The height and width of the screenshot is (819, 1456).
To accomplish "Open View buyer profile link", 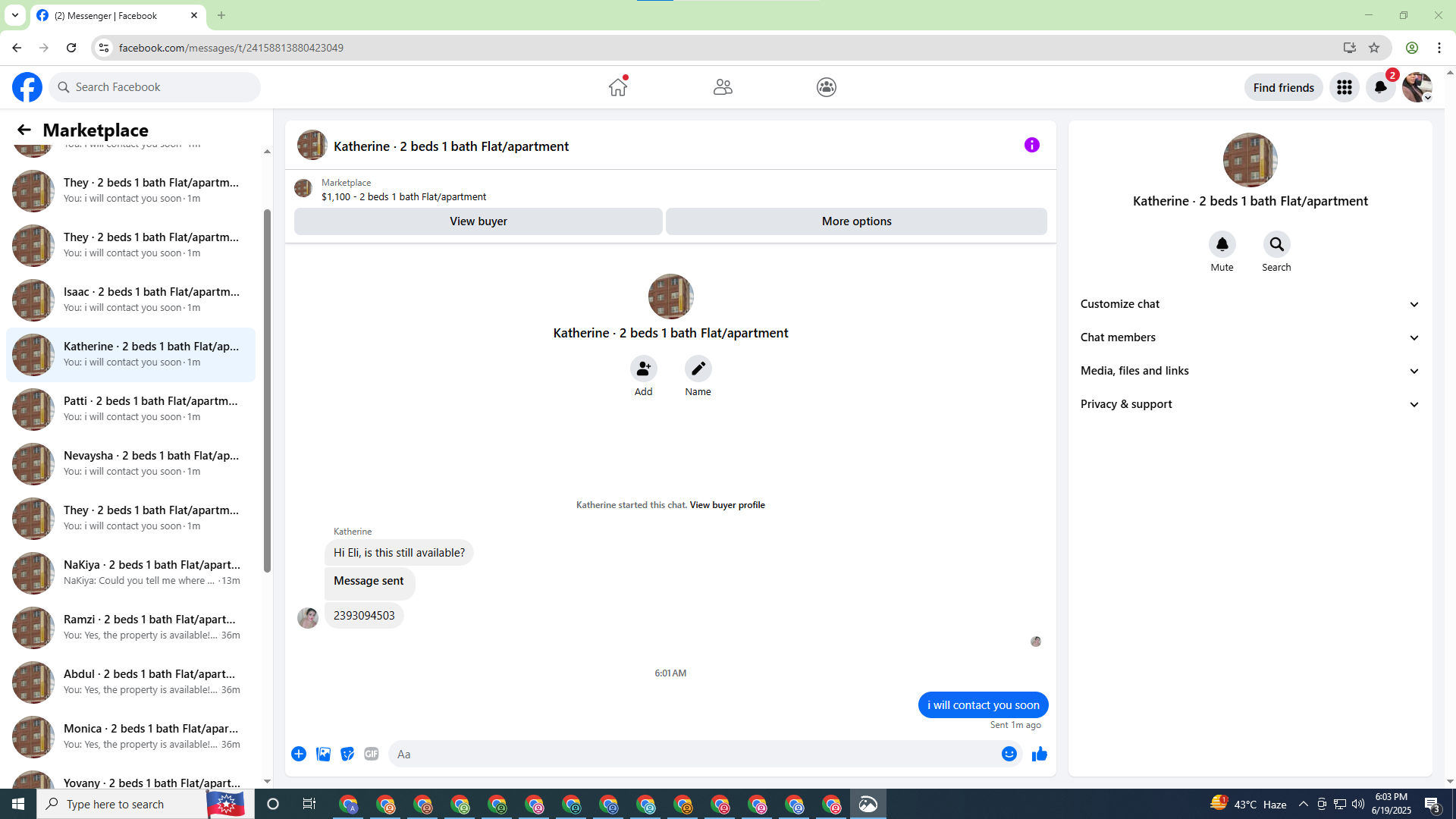I will 727,505.
